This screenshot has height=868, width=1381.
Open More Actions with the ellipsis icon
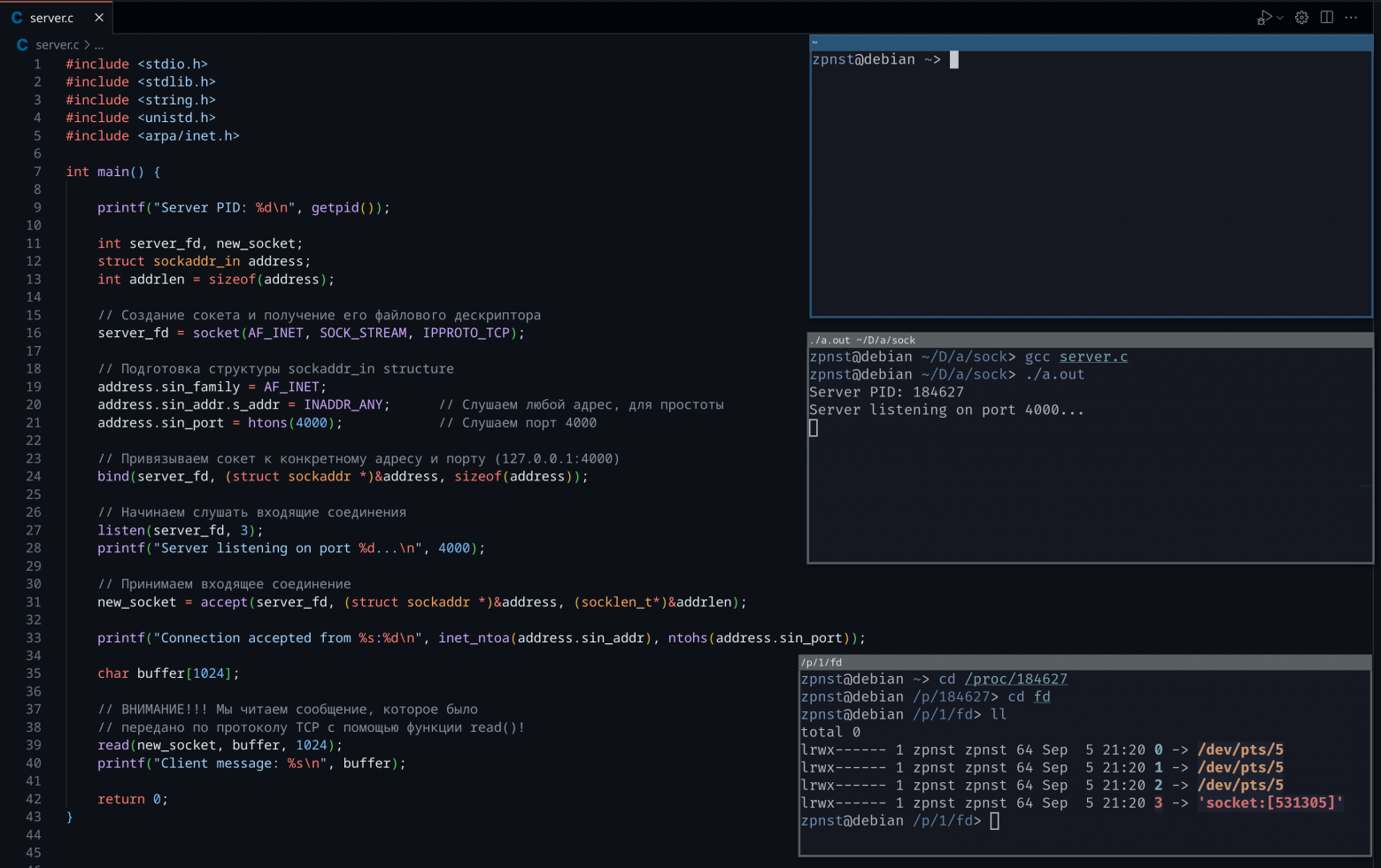1351,18
